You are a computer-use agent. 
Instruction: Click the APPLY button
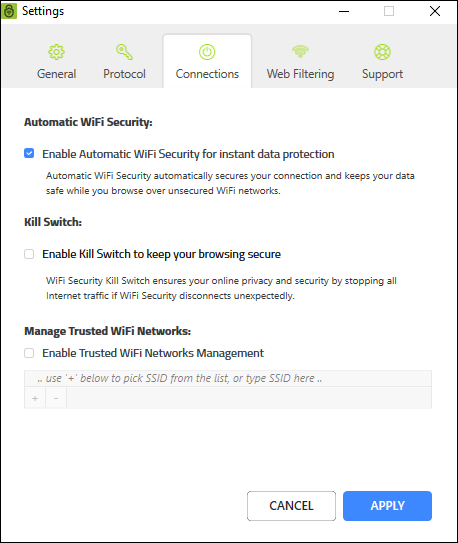pyautogui.click(x=387, y=506)
